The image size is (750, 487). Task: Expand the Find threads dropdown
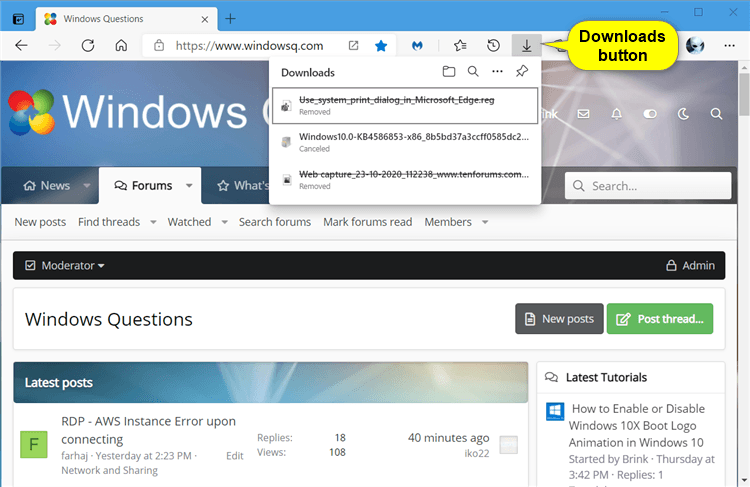pos(153,222)
